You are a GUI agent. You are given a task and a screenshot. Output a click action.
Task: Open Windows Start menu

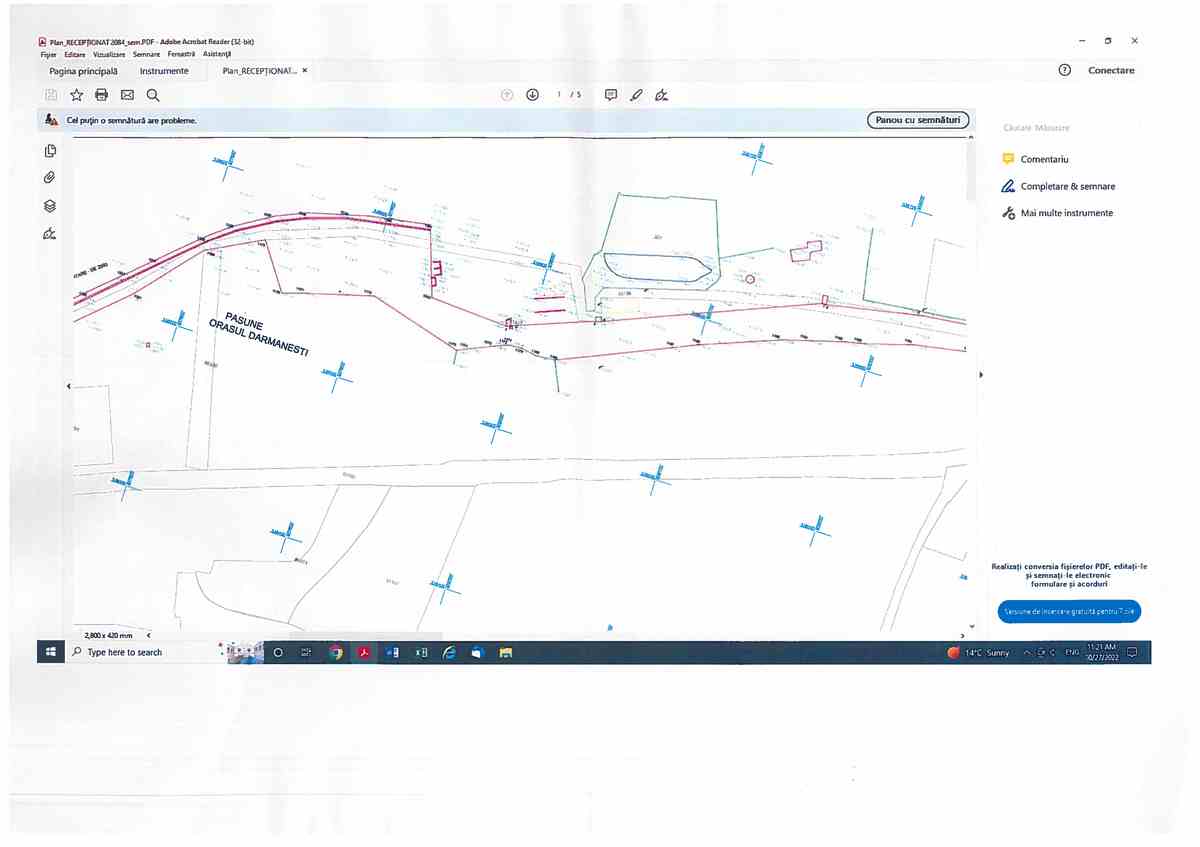50,652
